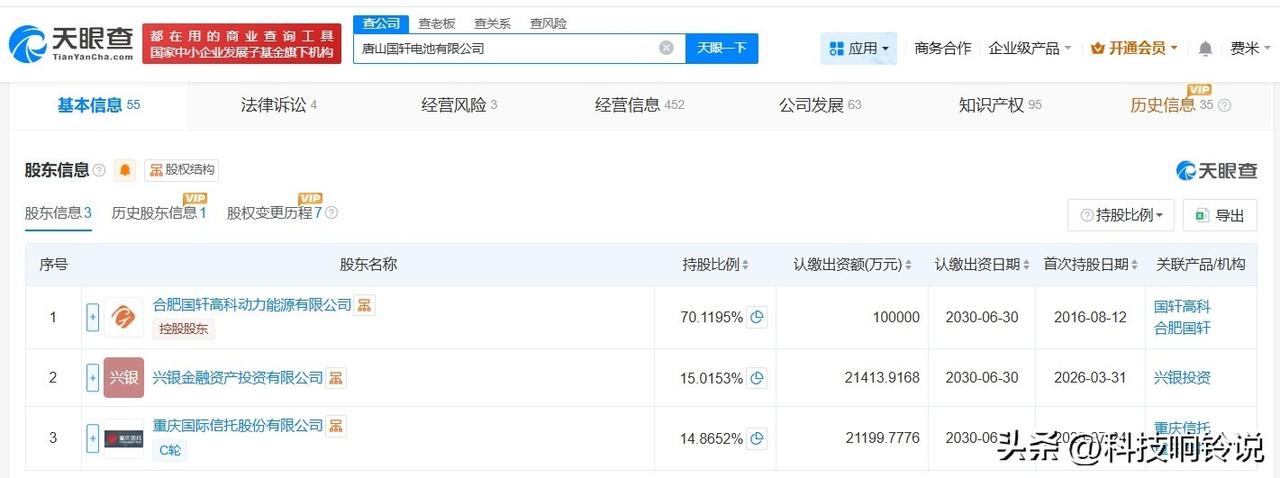The image size is (1280, 478).
Task: Click 重庆信托 company logo thumbnail
Action: coord(124,438)
